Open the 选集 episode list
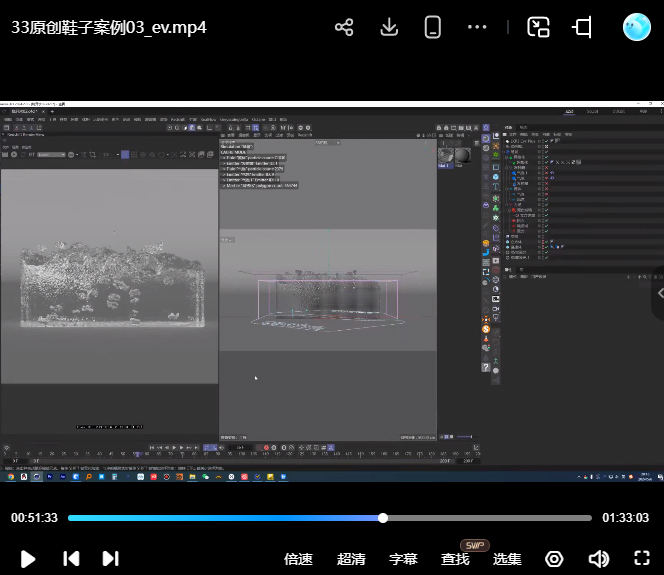Viewport: 664px width, 575px height. click(507, 559)
